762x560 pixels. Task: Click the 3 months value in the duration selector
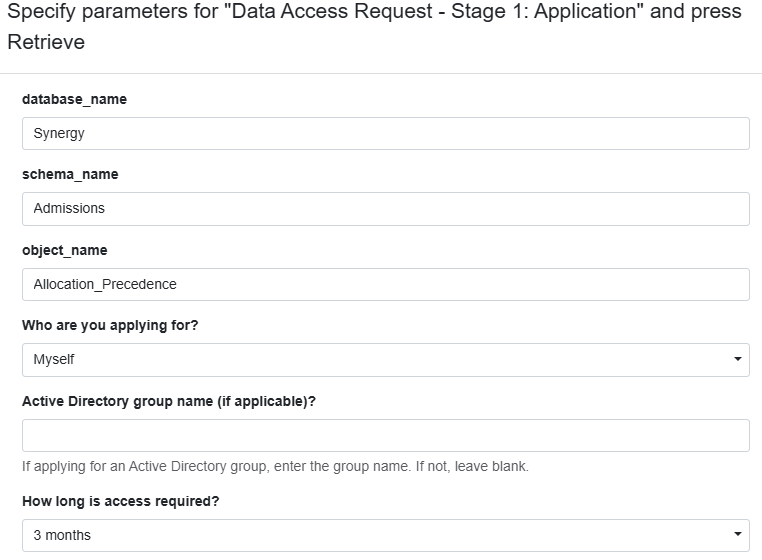coord(62,535)
